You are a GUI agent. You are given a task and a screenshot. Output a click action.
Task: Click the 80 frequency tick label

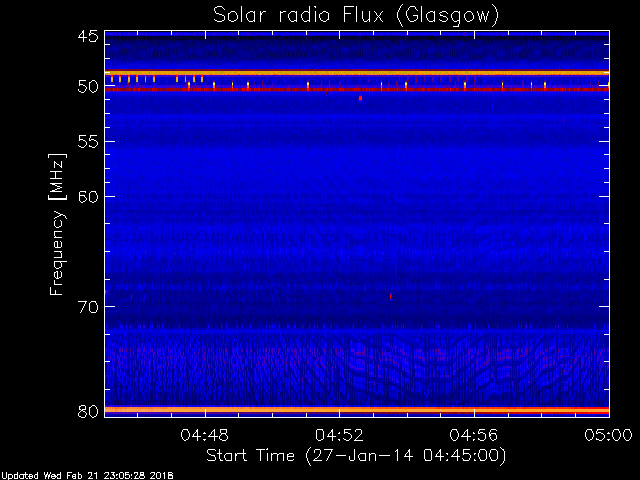[89, 411]
